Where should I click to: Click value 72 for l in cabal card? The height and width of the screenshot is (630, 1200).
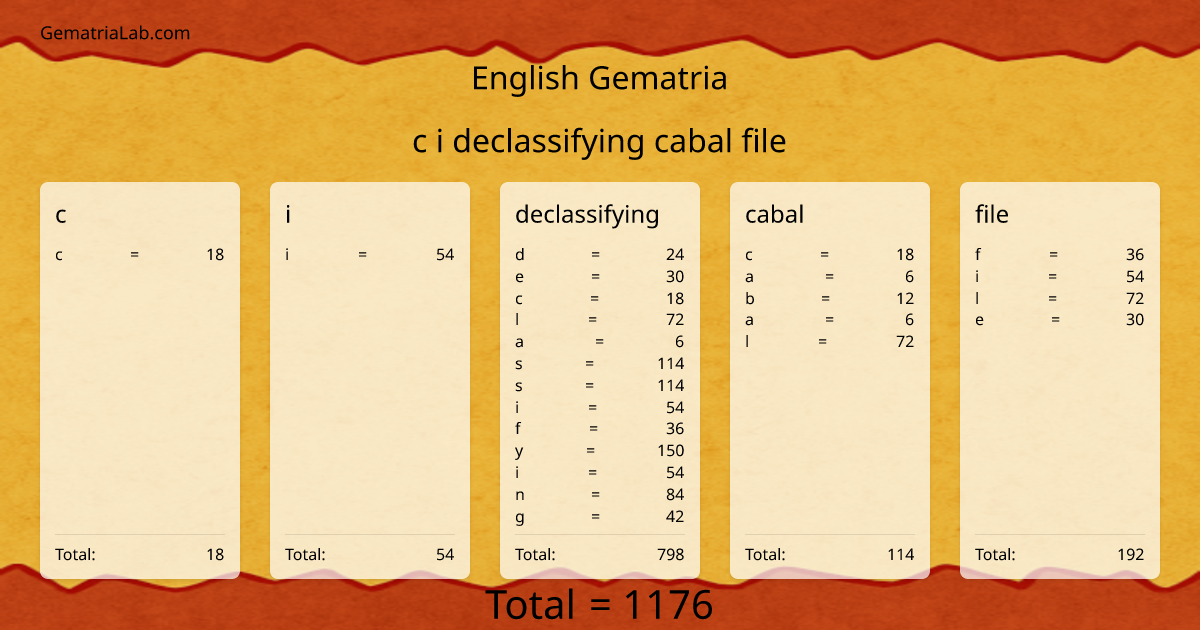coord(905,342)
